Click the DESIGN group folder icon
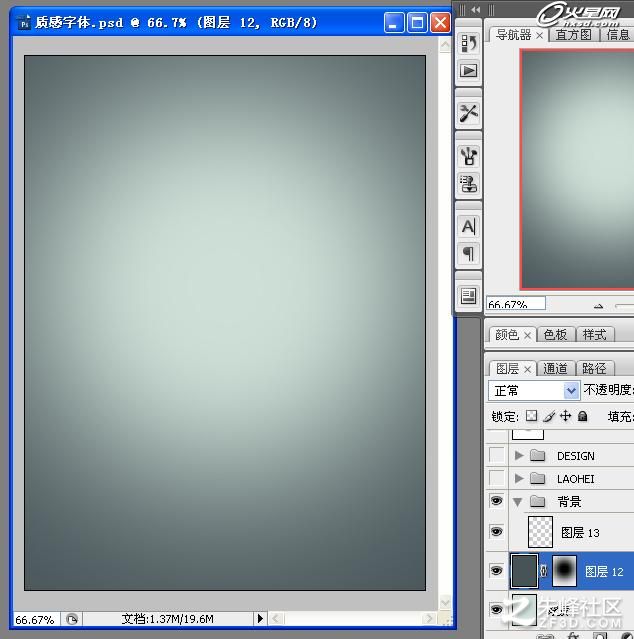634x639 pixels. 537,455
